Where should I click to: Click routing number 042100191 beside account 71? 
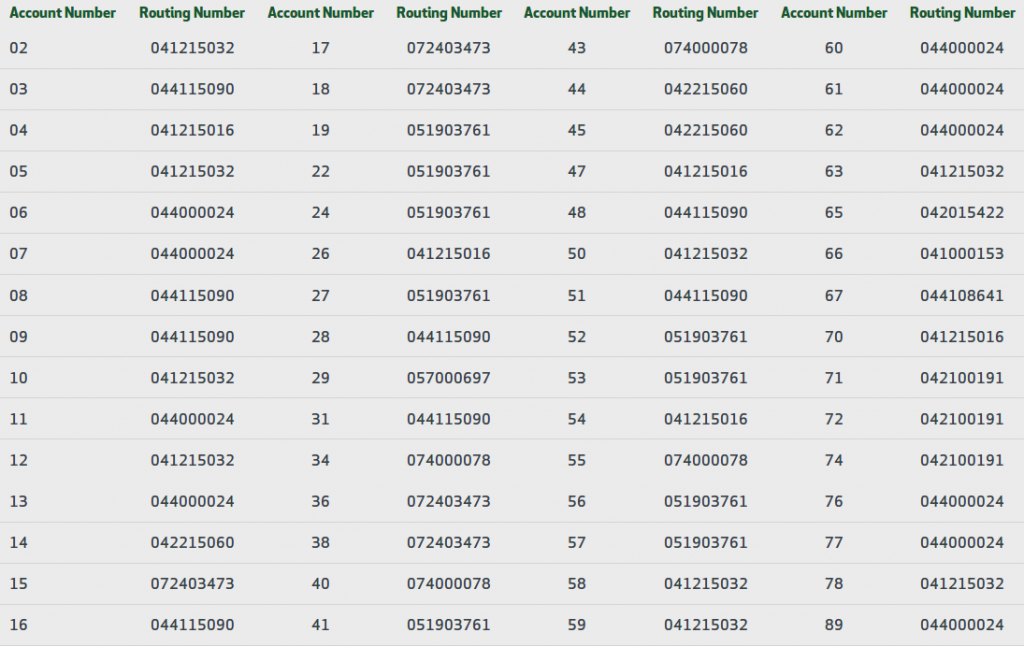[962, 378]
